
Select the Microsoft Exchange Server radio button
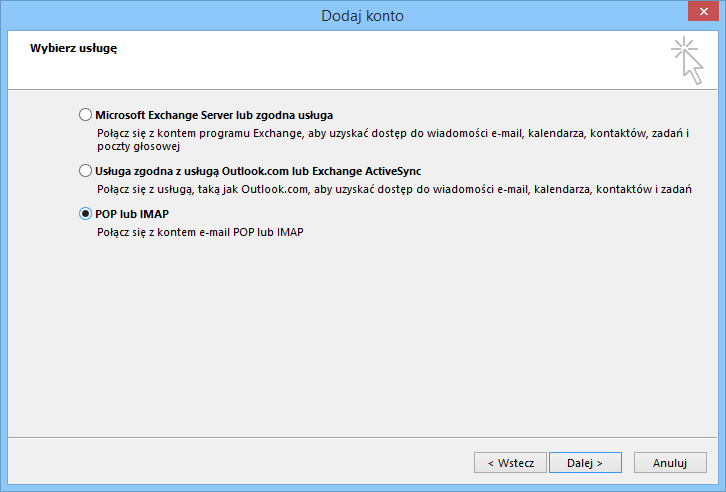coord(85,114)
